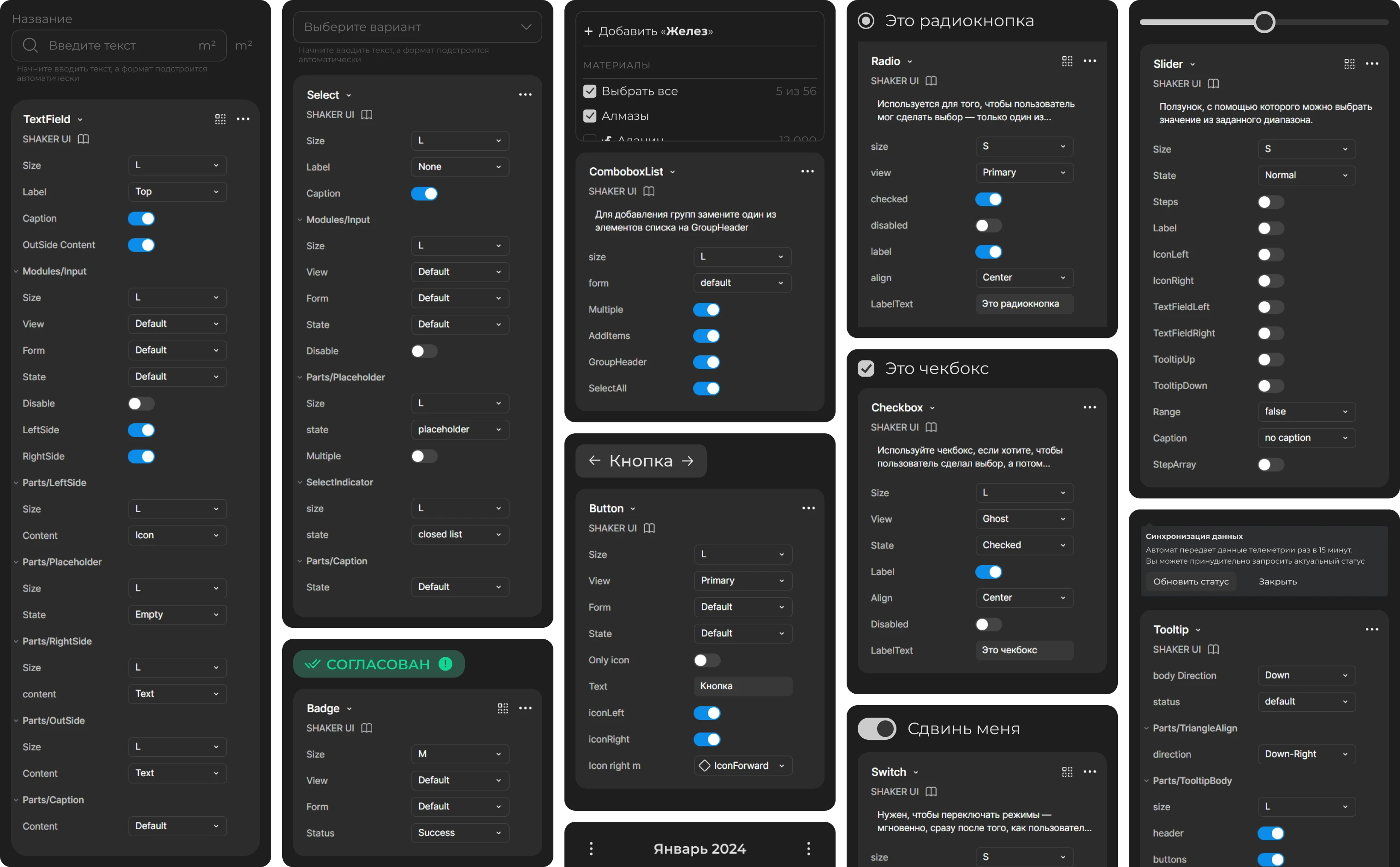Click Добавить «Желез» list item
Viewport: 1400px width, 867px height.
648,31
